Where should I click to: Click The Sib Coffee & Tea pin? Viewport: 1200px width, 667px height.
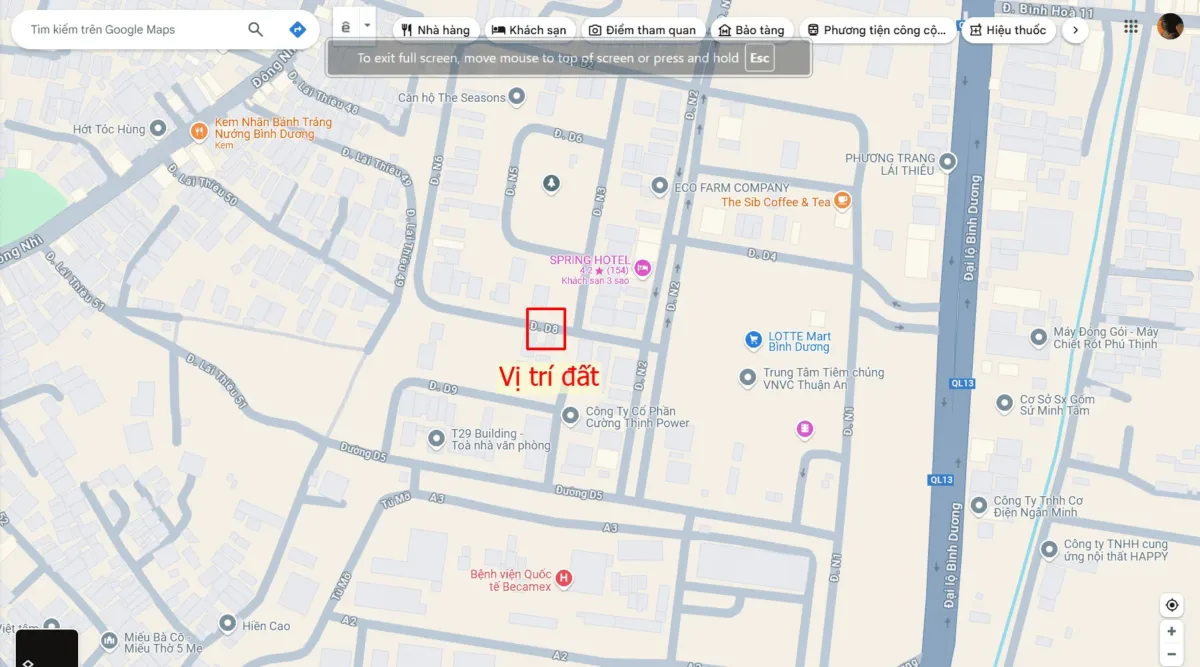tap(843, 201)
